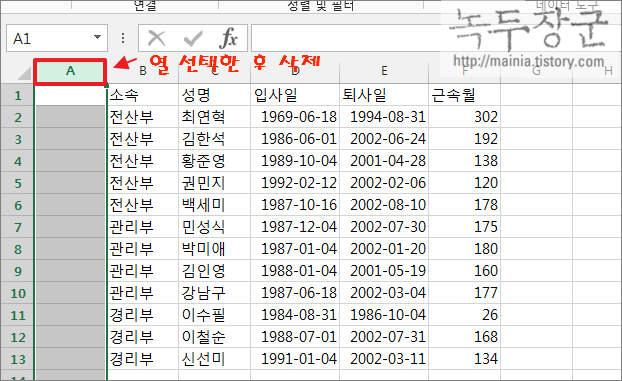The image size is (622, 381).
Task: Click the name cell 백세미
Action: point(215,205)
